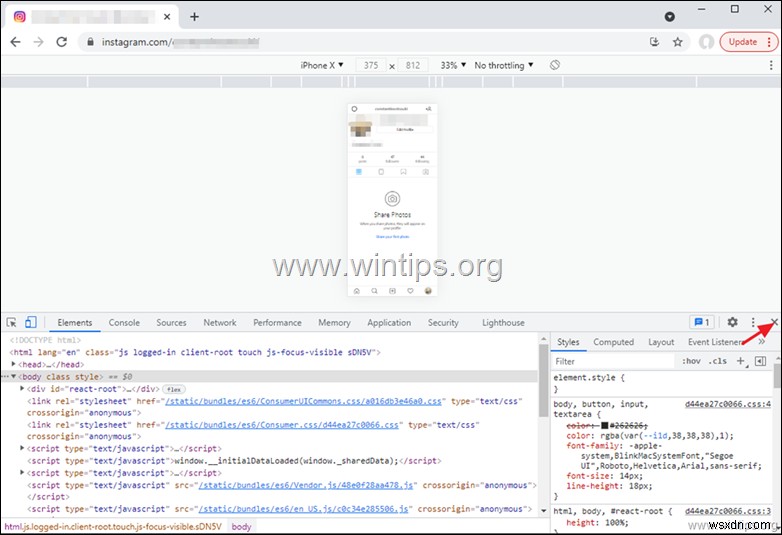Viewport: 782px width, 535px height.
Task: Open a new browser tab
Action: 194,16
